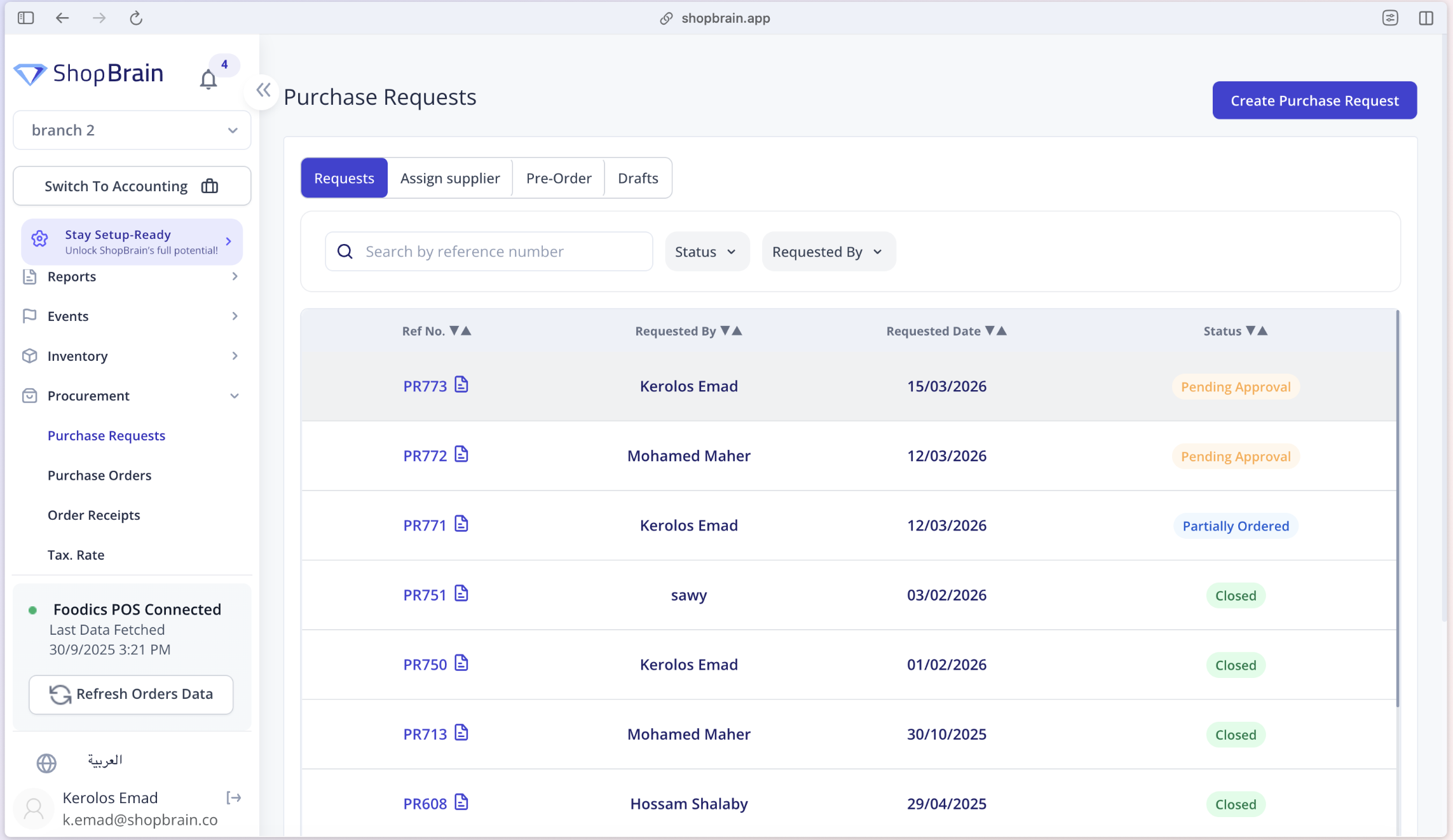This screenshot has width=1453, height=840.
Task: Click the logout icon next to Kerolos Emad
Action: [234, 797]
